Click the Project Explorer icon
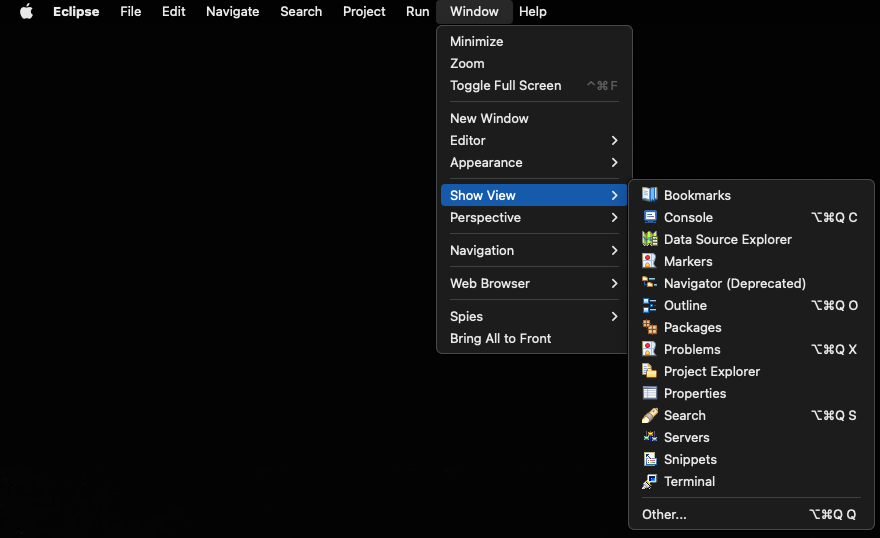The image size is (880, 538). tap(649, 371)
